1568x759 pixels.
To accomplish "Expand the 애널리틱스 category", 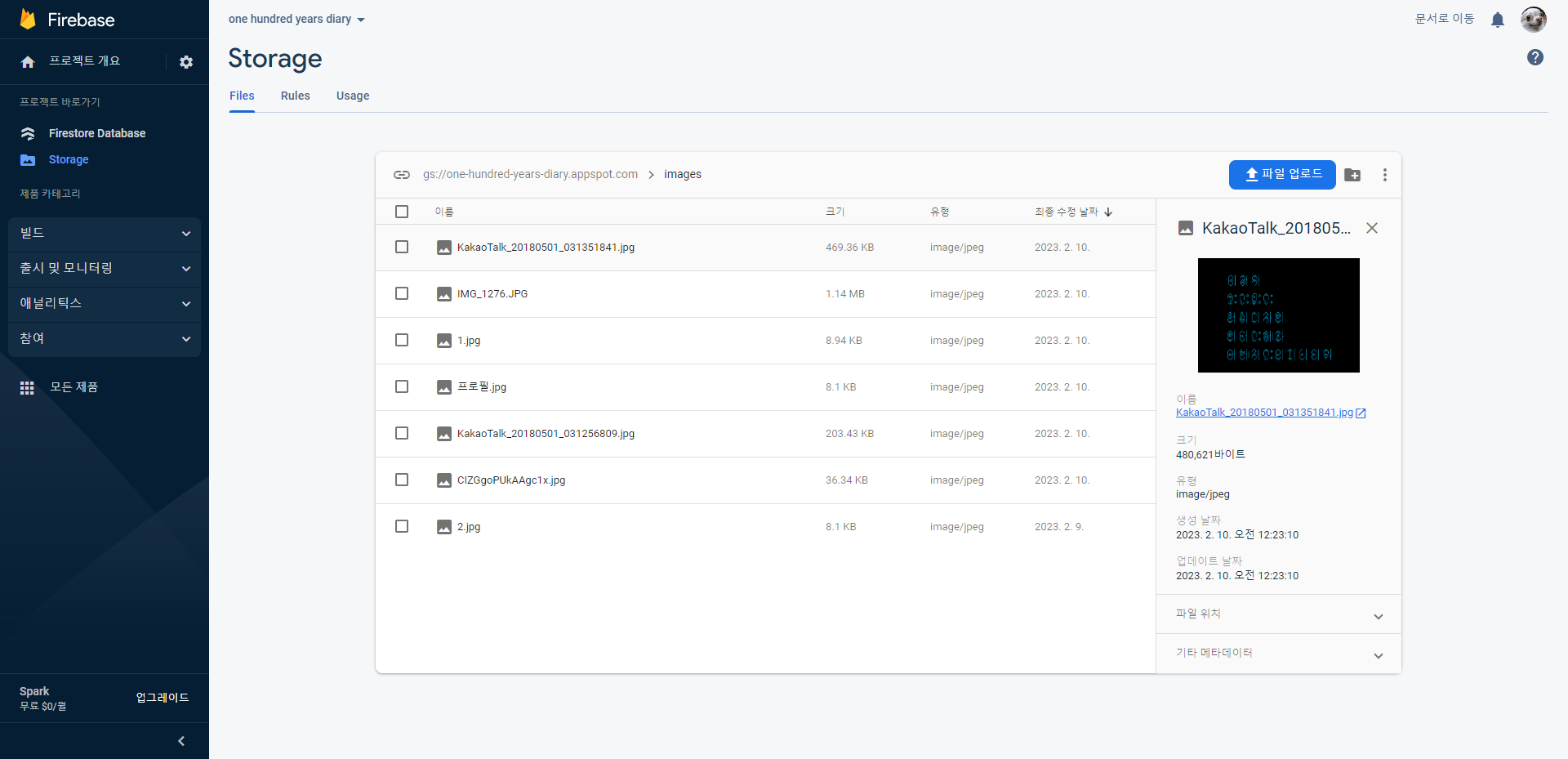I will 105,304.
